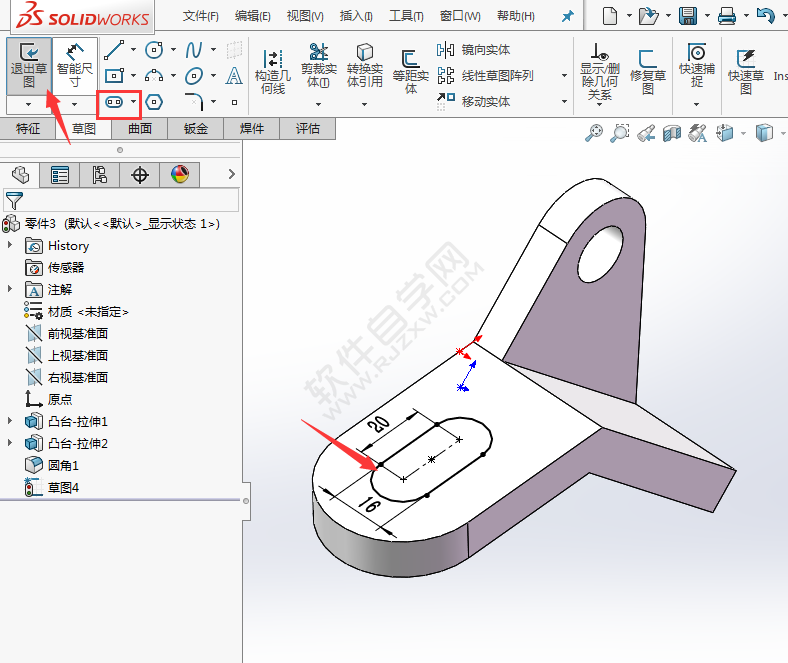Open dropdown under Convert Entities
This screenshot has width=788, height=663.
(x=364, y=105)
